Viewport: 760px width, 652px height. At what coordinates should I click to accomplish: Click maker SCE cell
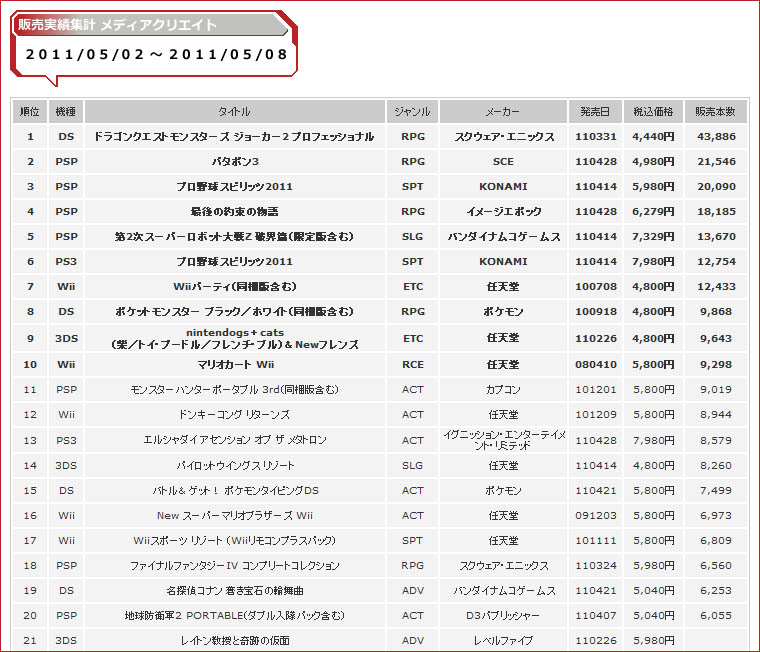503,162
